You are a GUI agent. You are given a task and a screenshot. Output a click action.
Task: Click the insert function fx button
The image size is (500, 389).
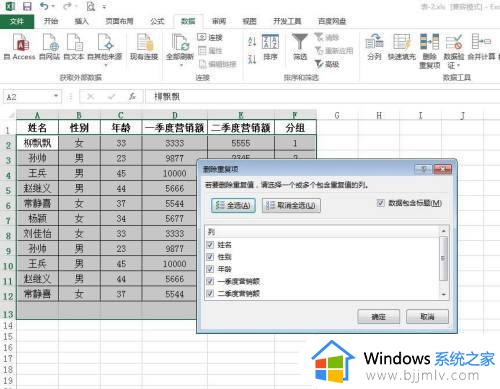(132, 97)
